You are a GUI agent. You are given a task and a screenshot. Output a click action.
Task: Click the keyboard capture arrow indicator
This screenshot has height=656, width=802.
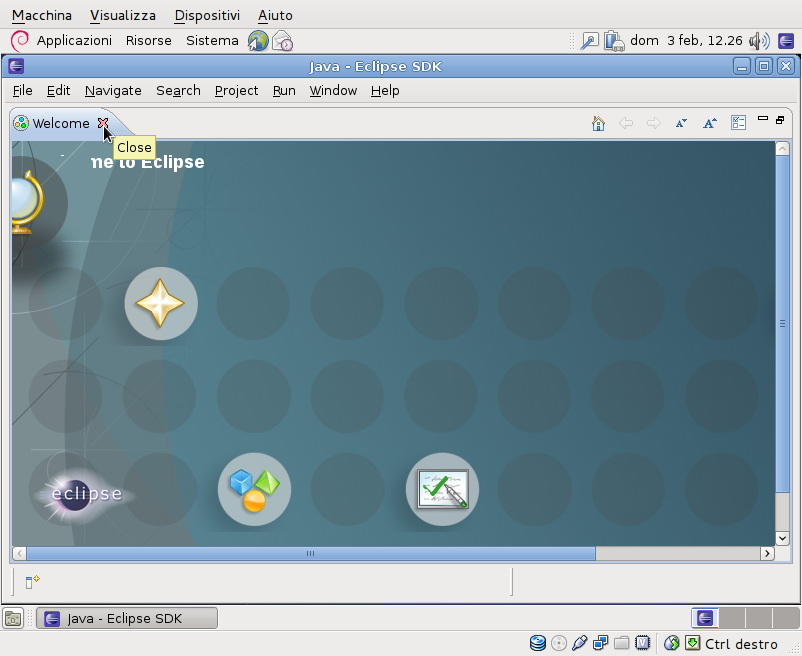click(693, 643)
